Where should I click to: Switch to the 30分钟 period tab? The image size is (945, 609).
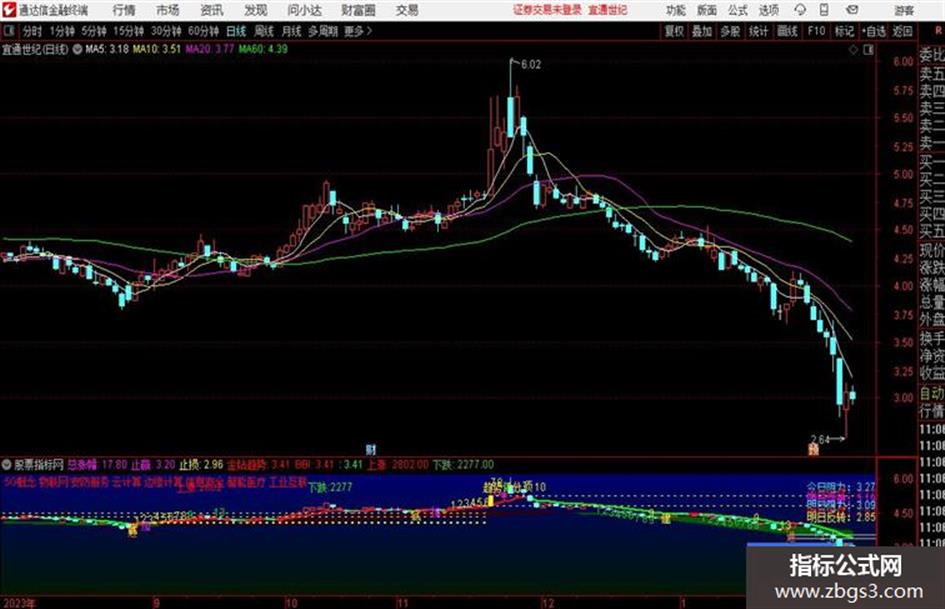166,31
